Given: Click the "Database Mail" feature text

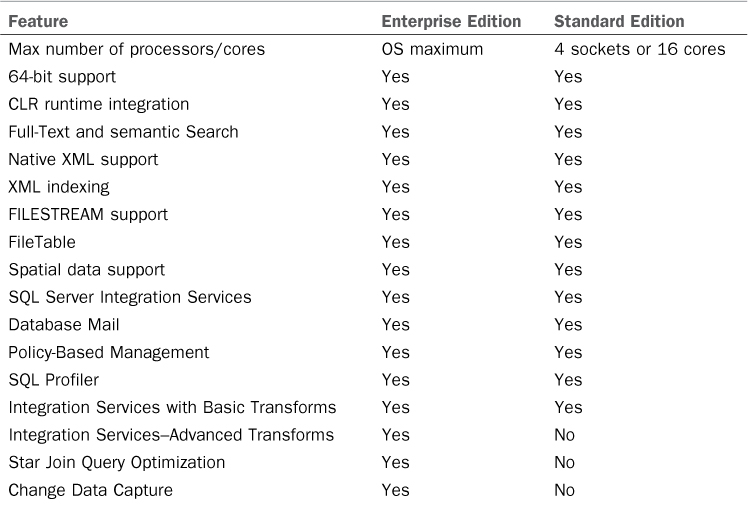Looking at the screenshot, I should pos(61,325).
